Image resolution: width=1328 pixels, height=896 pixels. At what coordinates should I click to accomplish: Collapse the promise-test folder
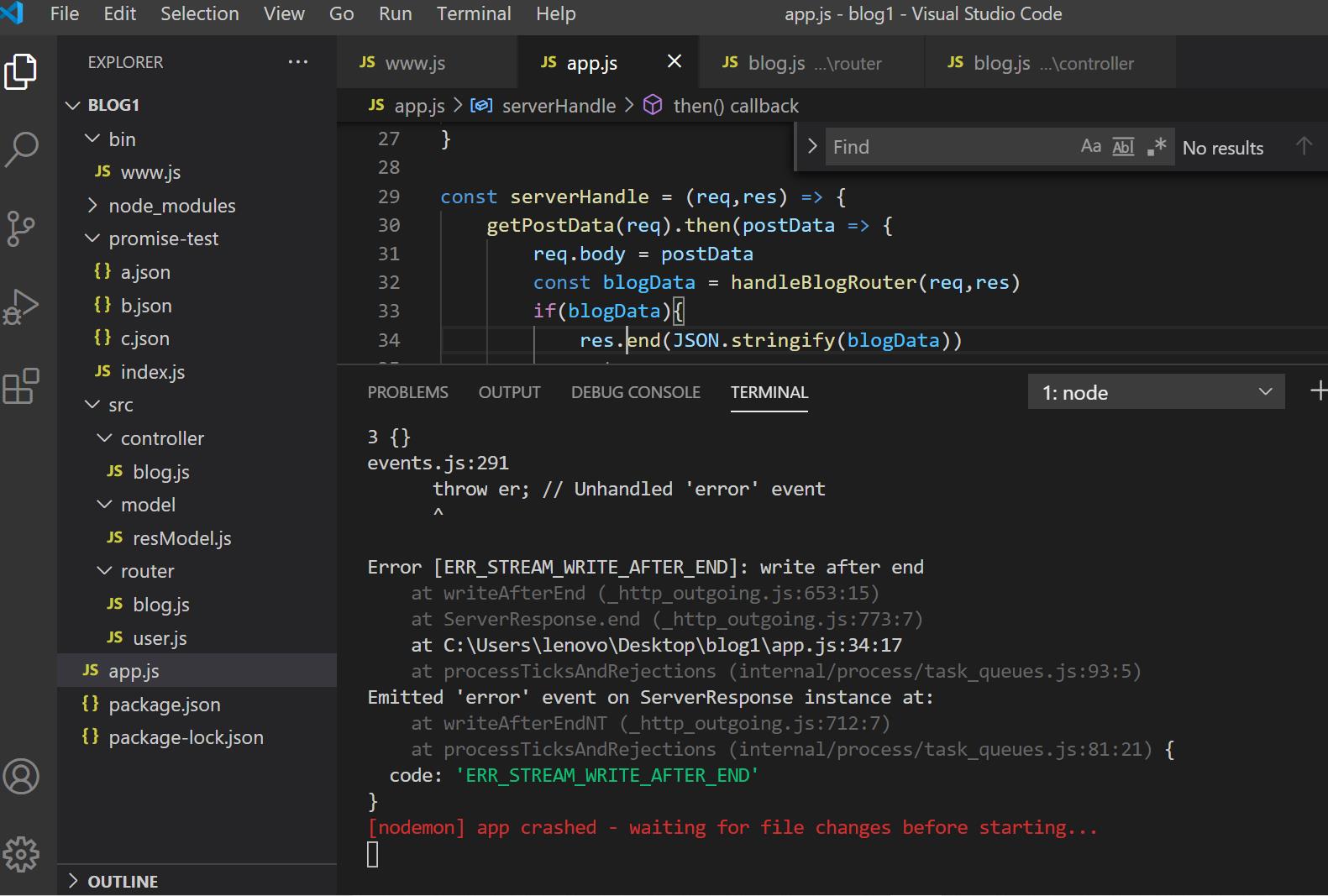pyautogui.click(x=92, y=238)
